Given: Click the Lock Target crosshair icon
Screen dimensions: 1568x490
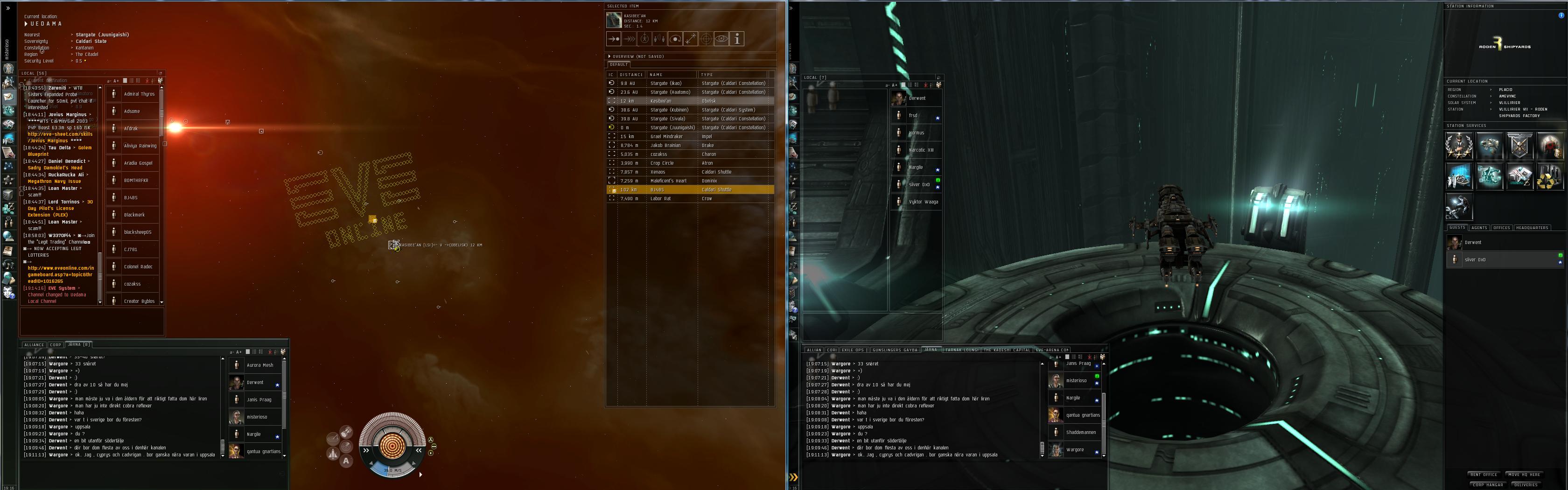Looking at the screenshot, I should pyautogui.click(x=706, y=39).
